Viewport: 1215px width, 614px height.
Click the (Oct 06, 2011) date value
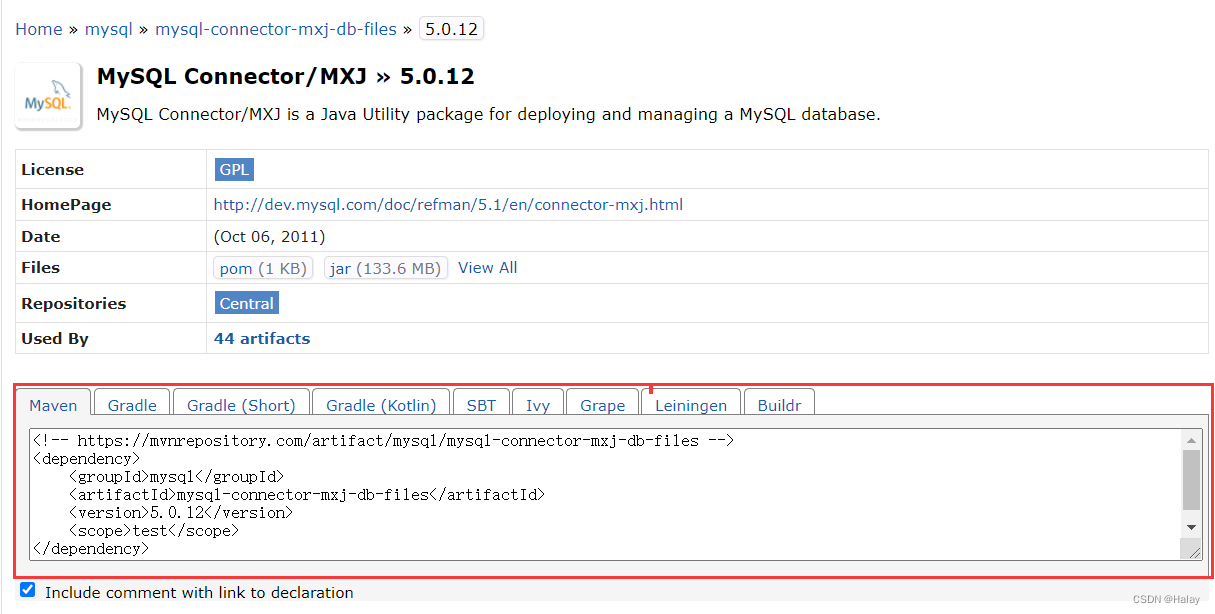(x=269, y=236)
